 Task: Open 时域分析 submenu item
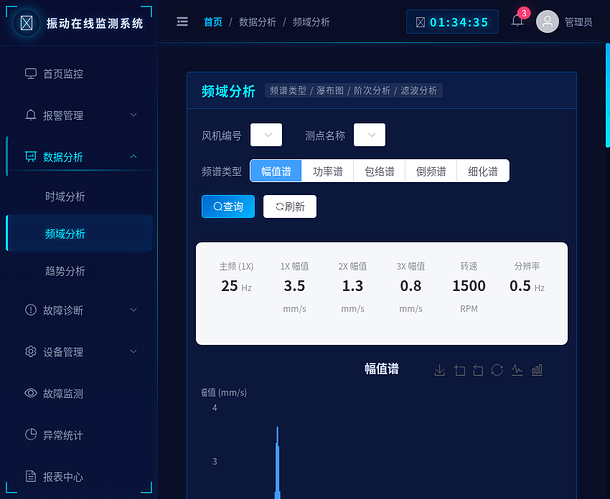79,196
